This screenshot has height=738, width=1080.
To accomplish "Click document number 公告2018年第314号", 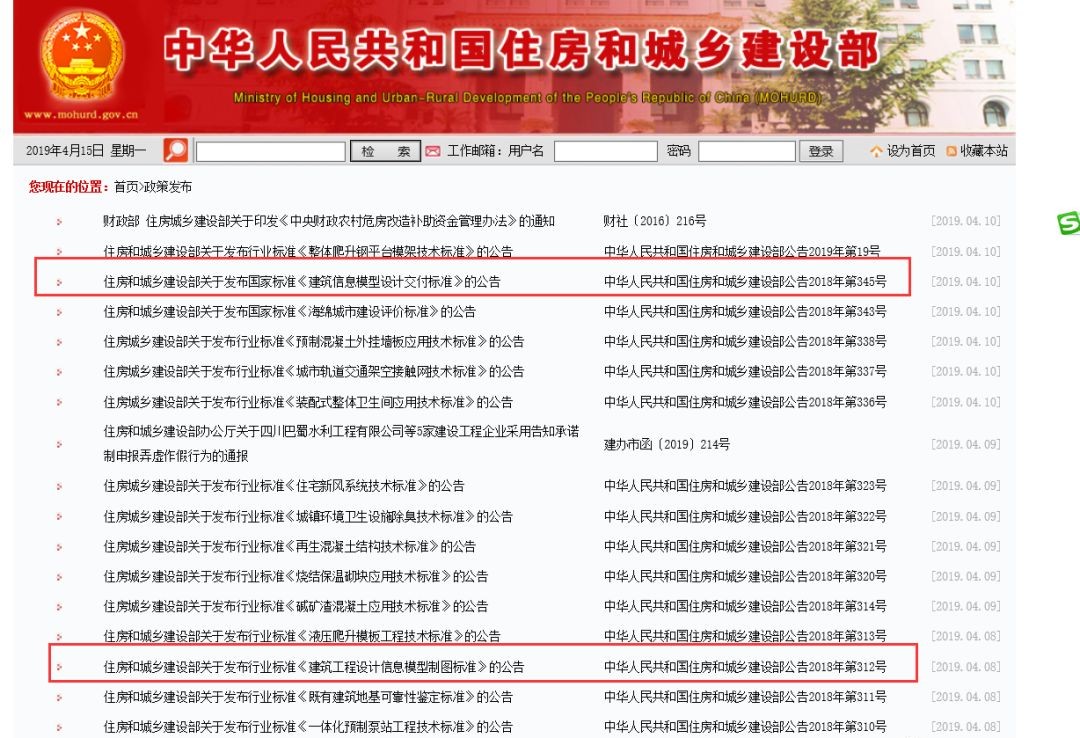I will coord(745,606).
